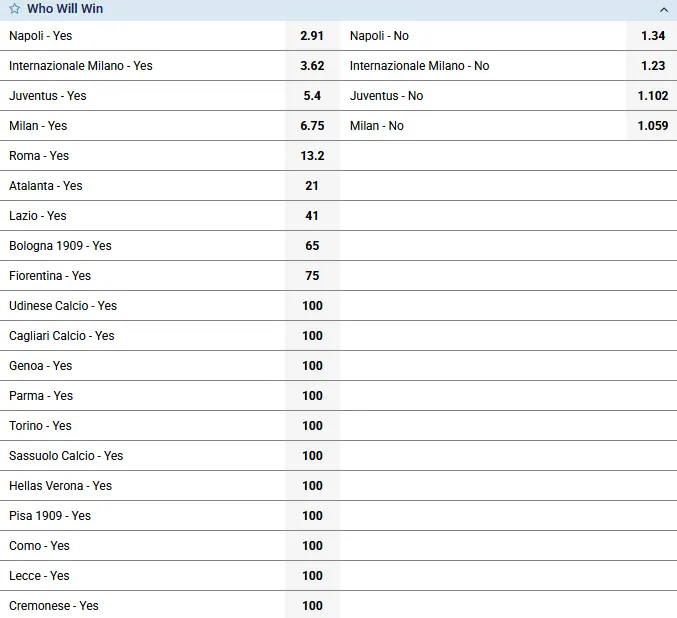Viewport: 677px width, 618px height.
Task: Pick Internazionale Milano - No at 1.23
Action: pos(652,66)
